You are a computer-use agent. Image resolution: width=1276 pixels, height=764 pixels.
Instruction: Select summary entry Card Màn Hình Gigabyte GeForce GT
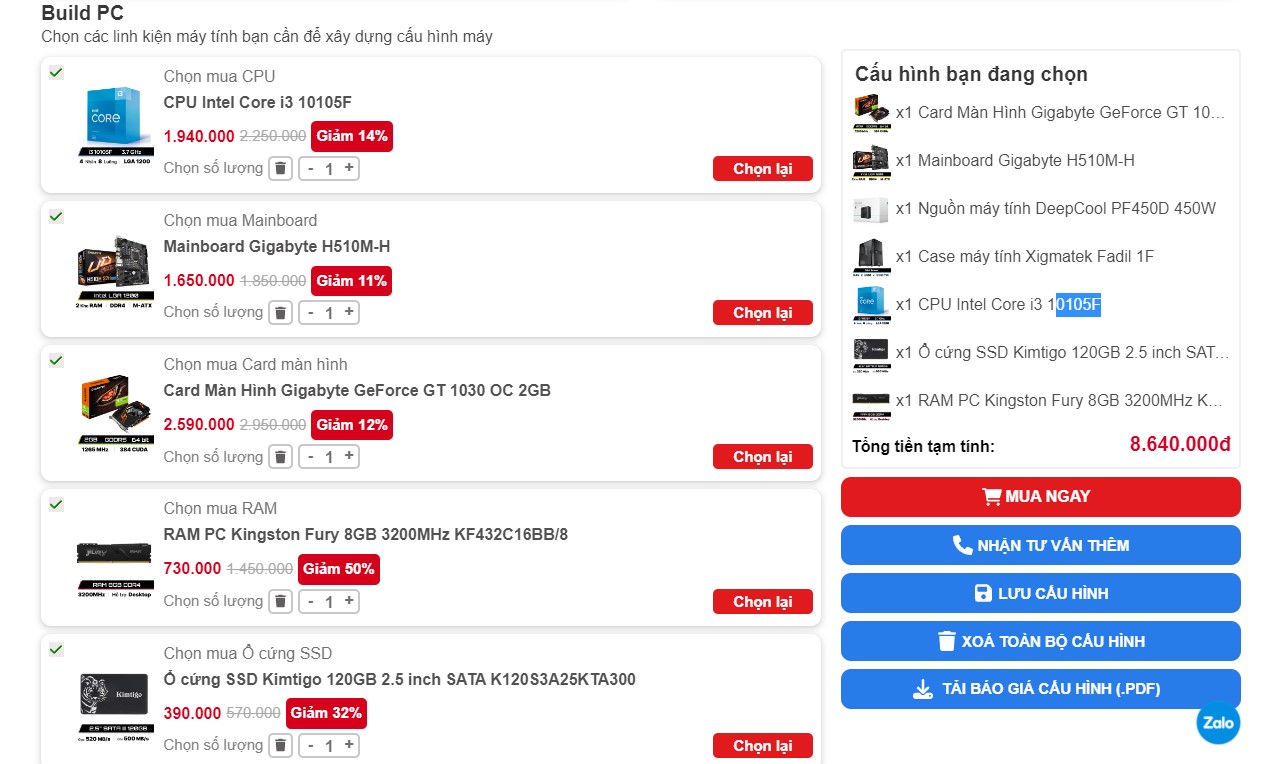coord(1060,112)
